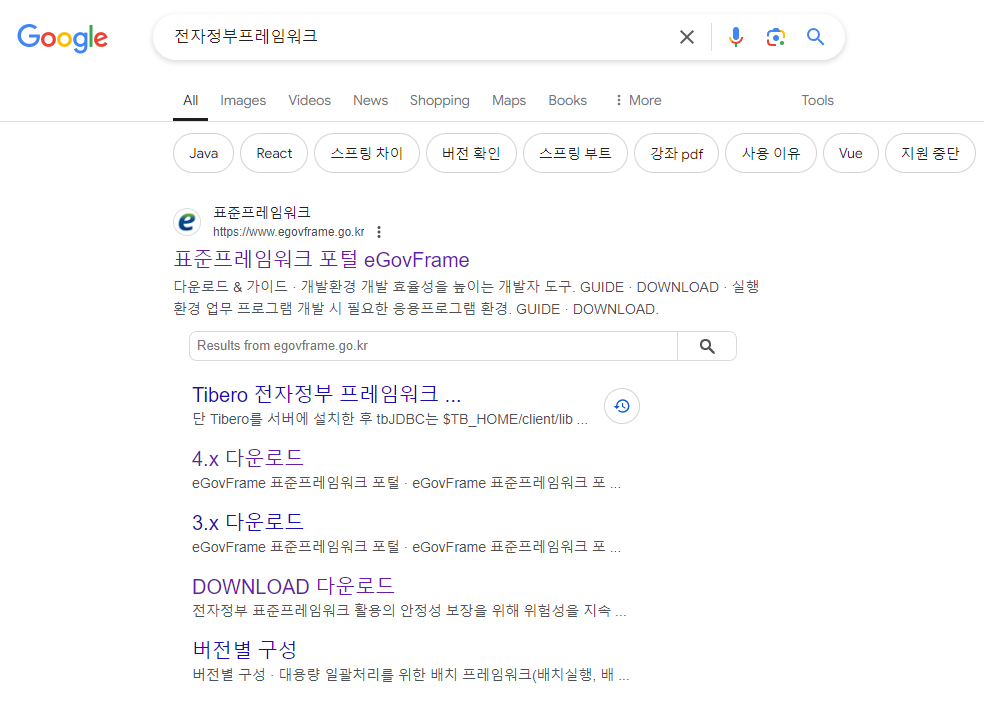Click the '표준프레임워크' site name
The width and height of the screenshot is (984, 702).
coord(262,213)
